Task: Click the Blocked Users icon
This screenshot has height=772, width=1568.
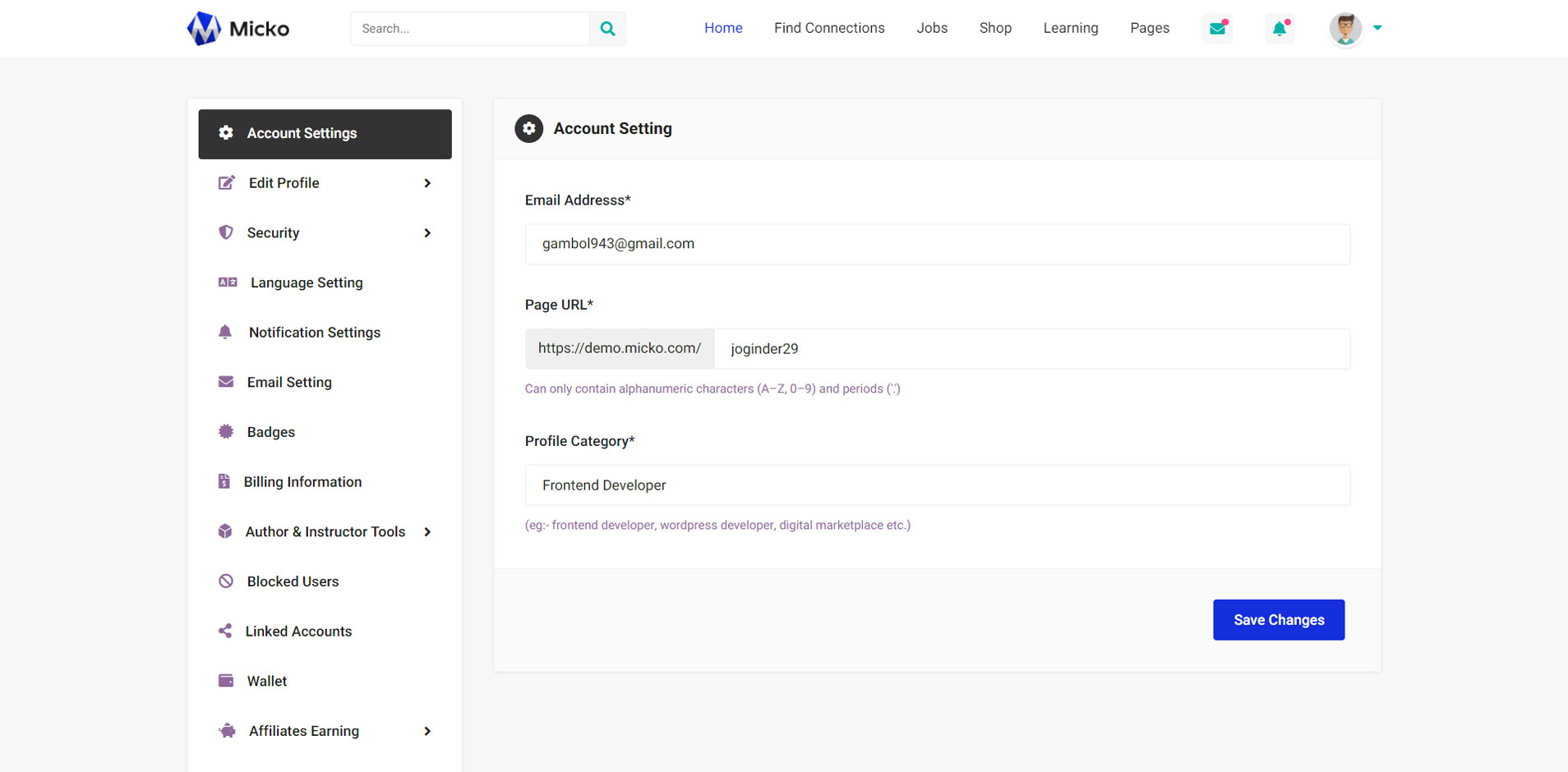Action: pos(226,581)
